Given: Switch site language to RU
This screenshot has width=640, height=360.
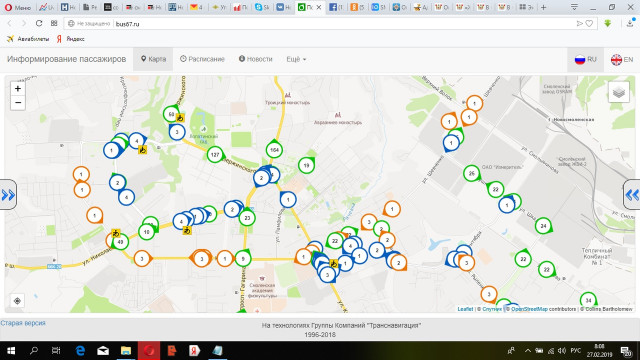Looking at the screenshot, I should [x=585, y=60].
